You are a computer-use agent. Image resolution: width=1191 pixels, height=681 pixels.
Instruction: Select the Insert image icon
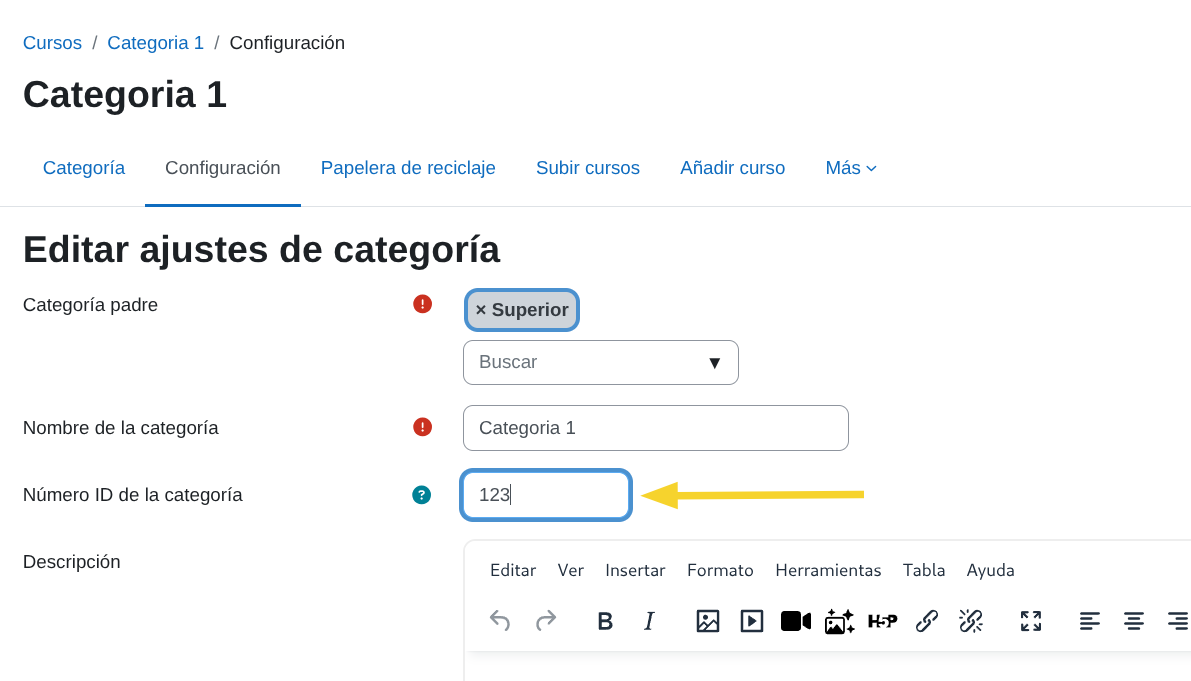[x=708, y=621]
